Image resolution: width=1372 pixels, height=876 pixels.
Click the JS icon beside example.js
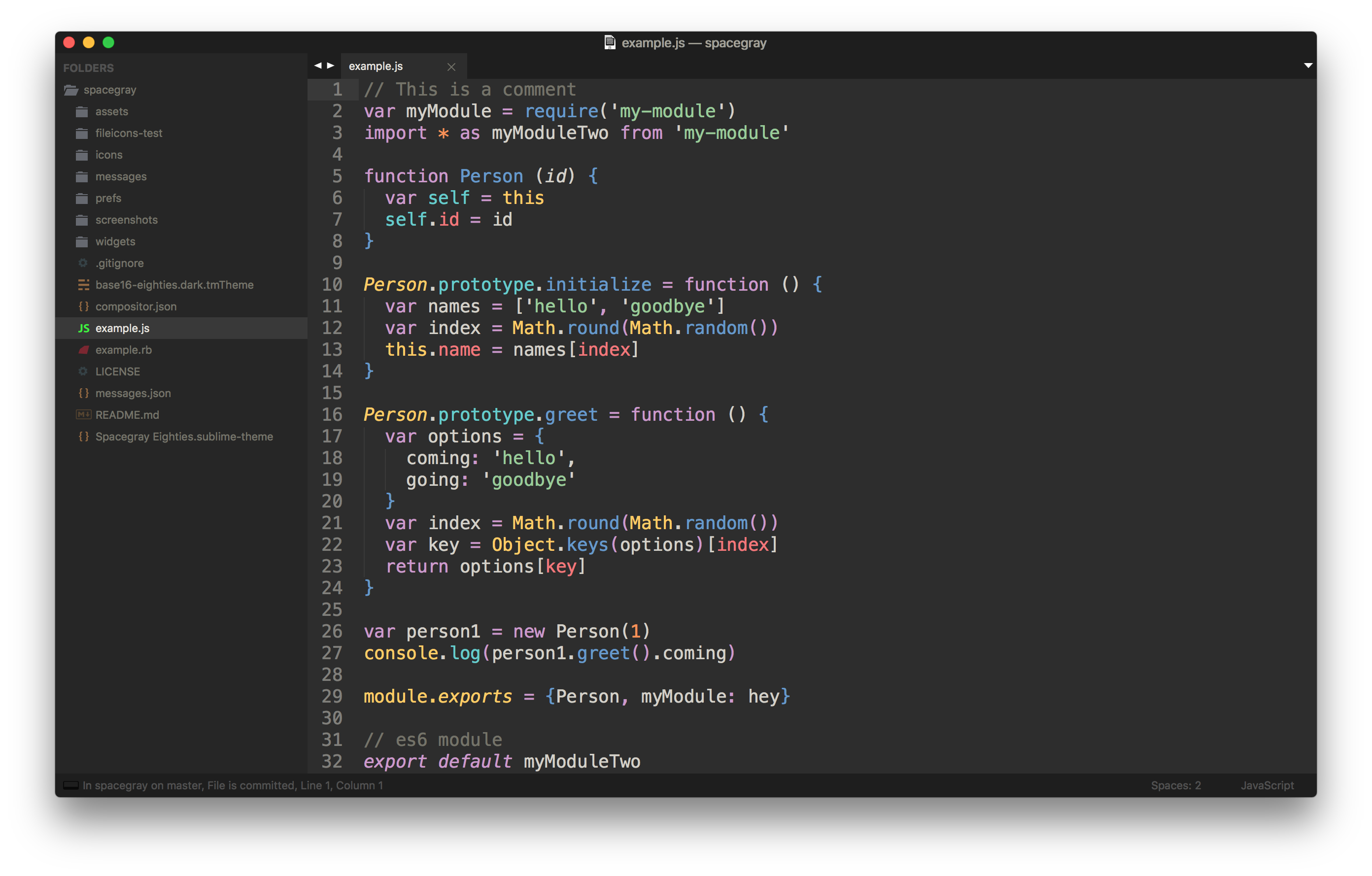click(84, 328)
